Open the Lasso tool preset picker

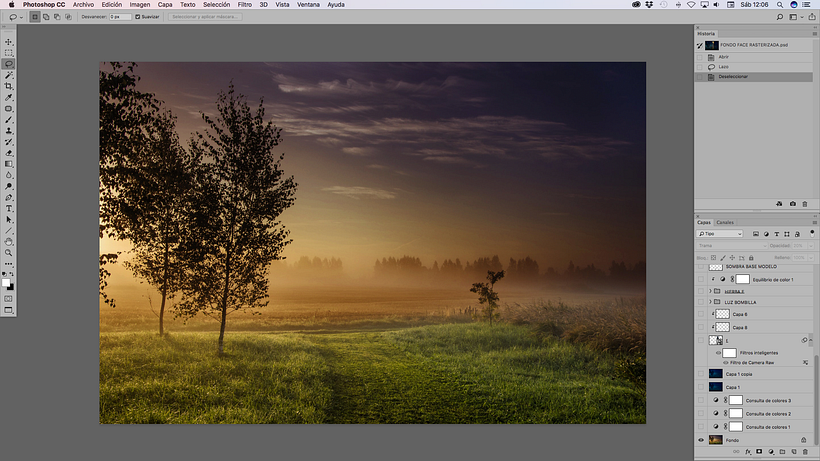(17, 17)
